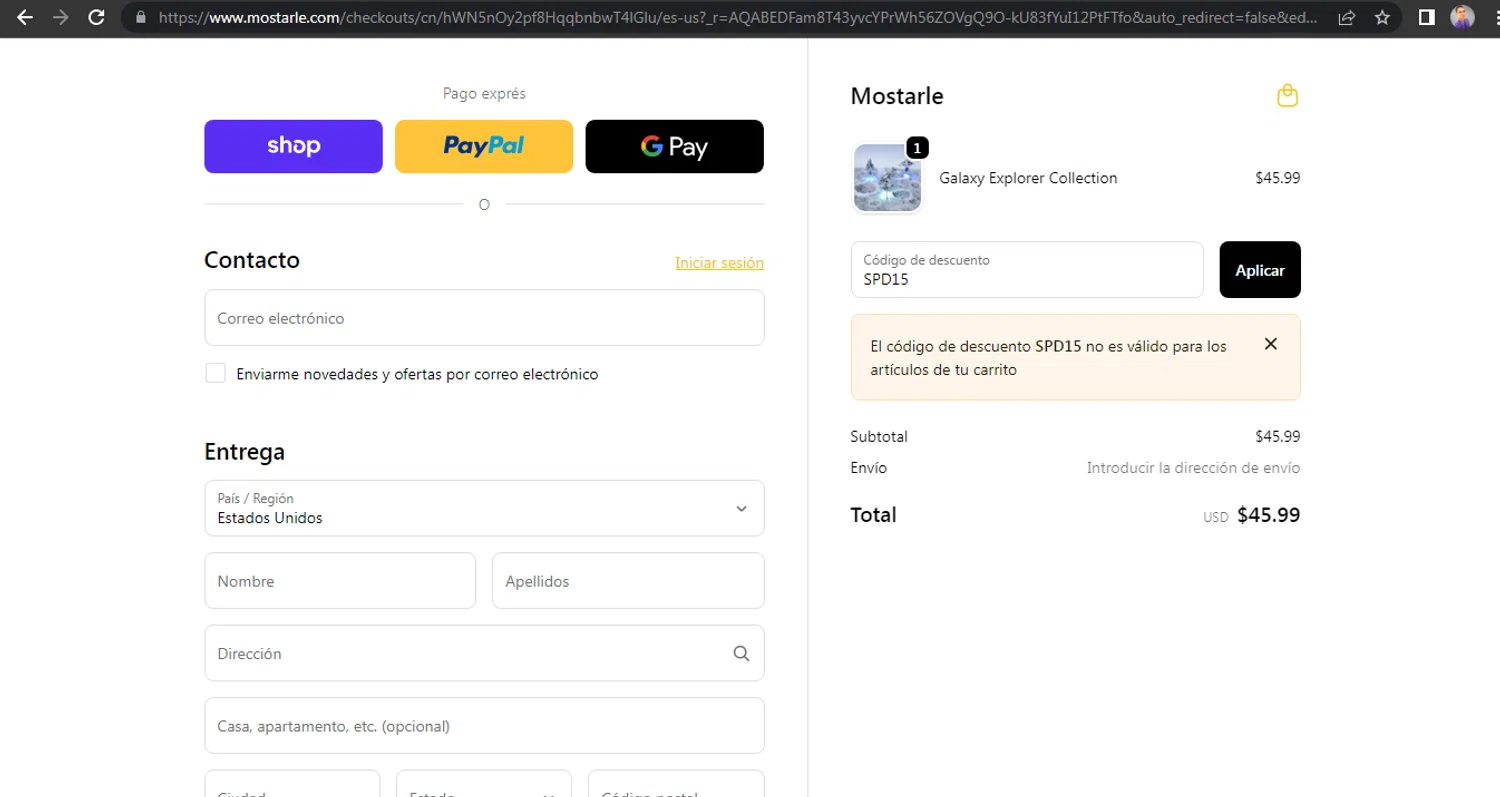Click the Correo electrónico field
Image resolution: width=1500 pixels, height=797 pixels.
point(484,318)
